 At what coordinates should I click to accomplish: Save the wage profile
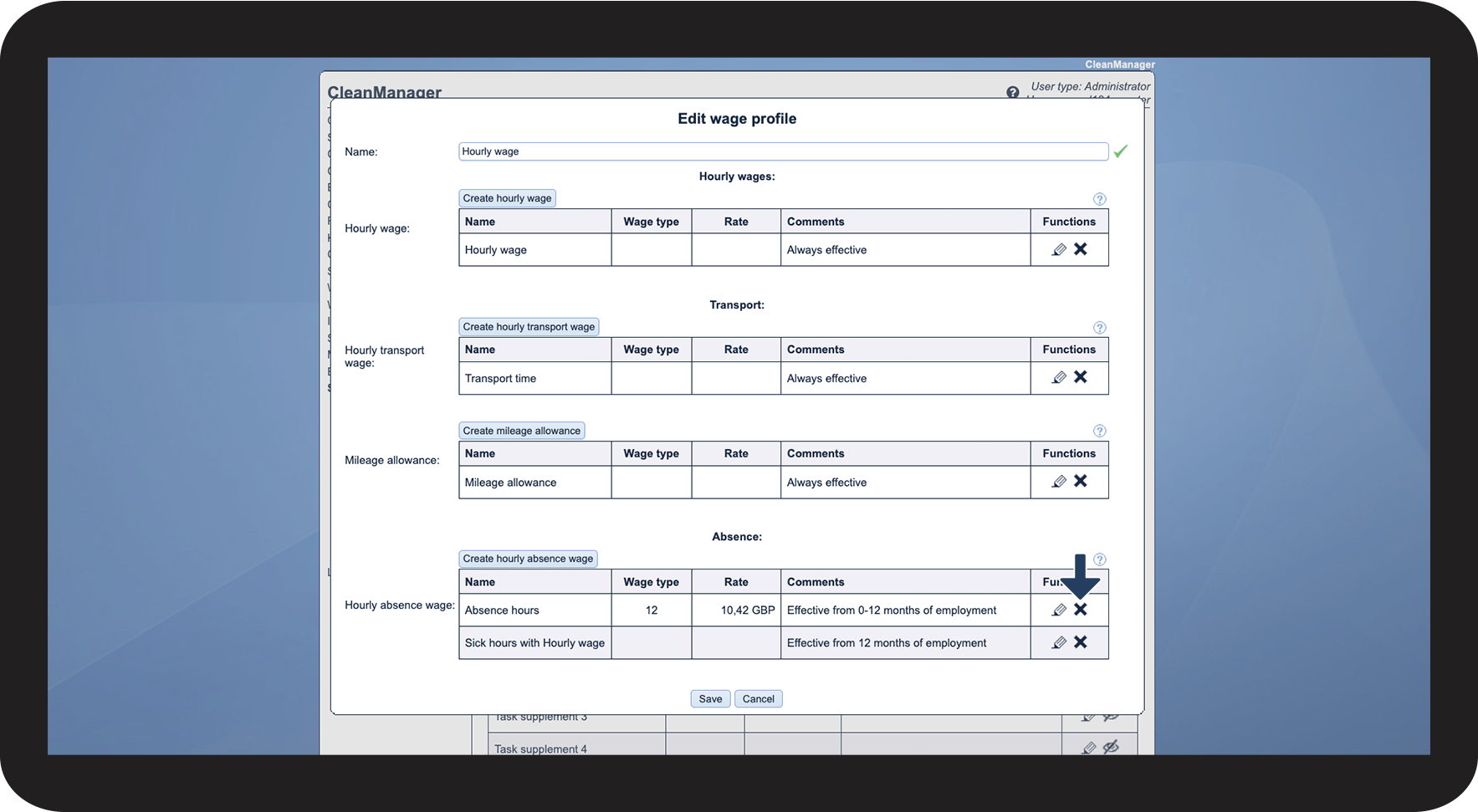coord(710,699)
